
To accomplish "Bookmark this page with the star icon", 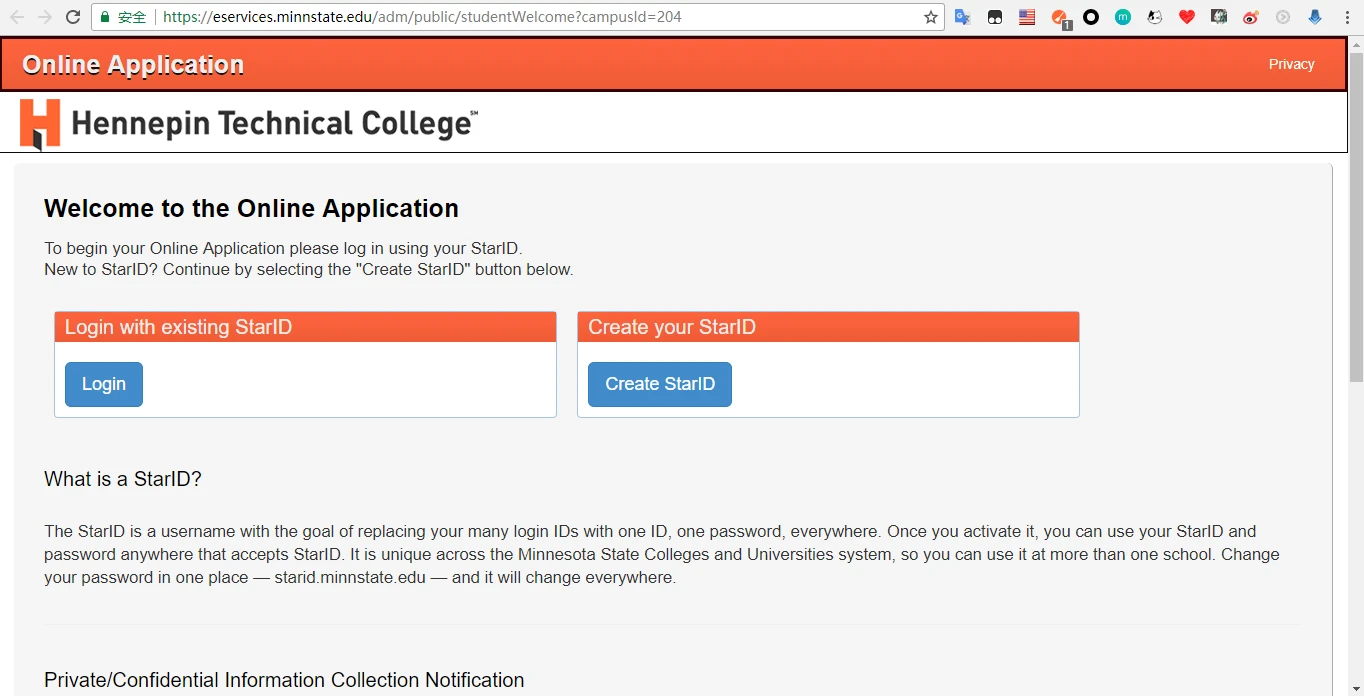I will (x=931, y=17).
